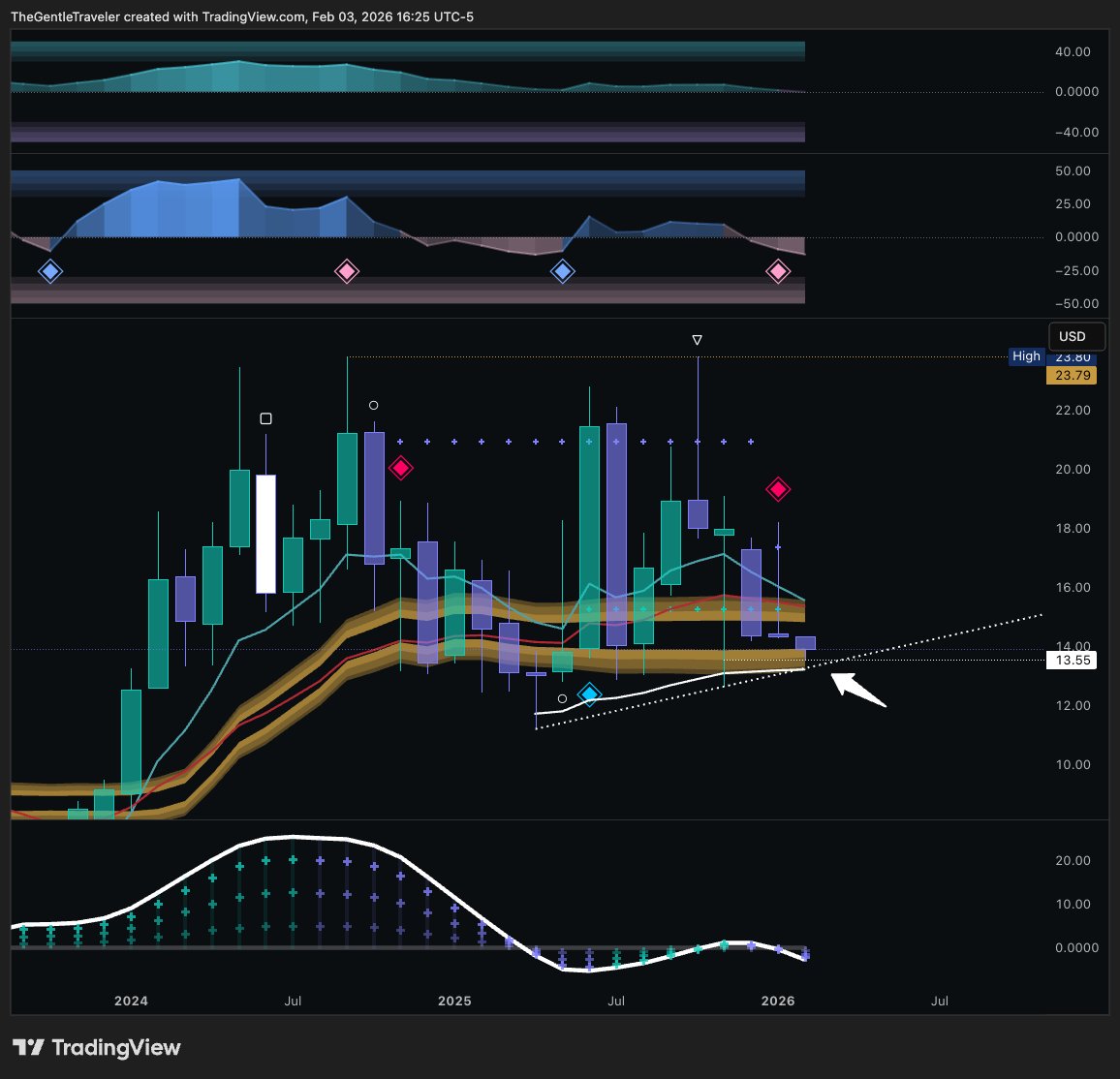This screenshot has height=1079, width=1120.
Task: Click the TheGentleTraveler header caption
Action: tap(242, 16)
